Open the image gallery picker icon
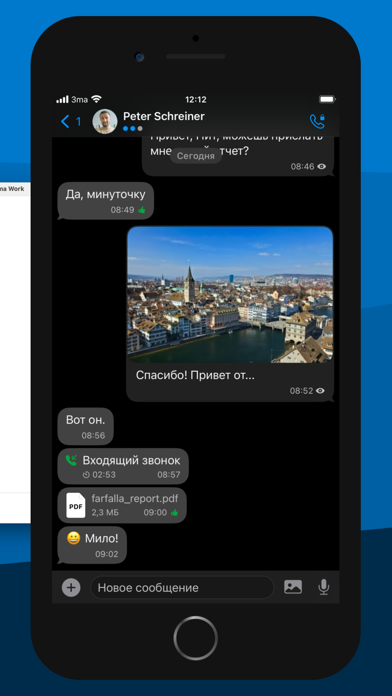The image size is (392, 696). click(293, 587)
